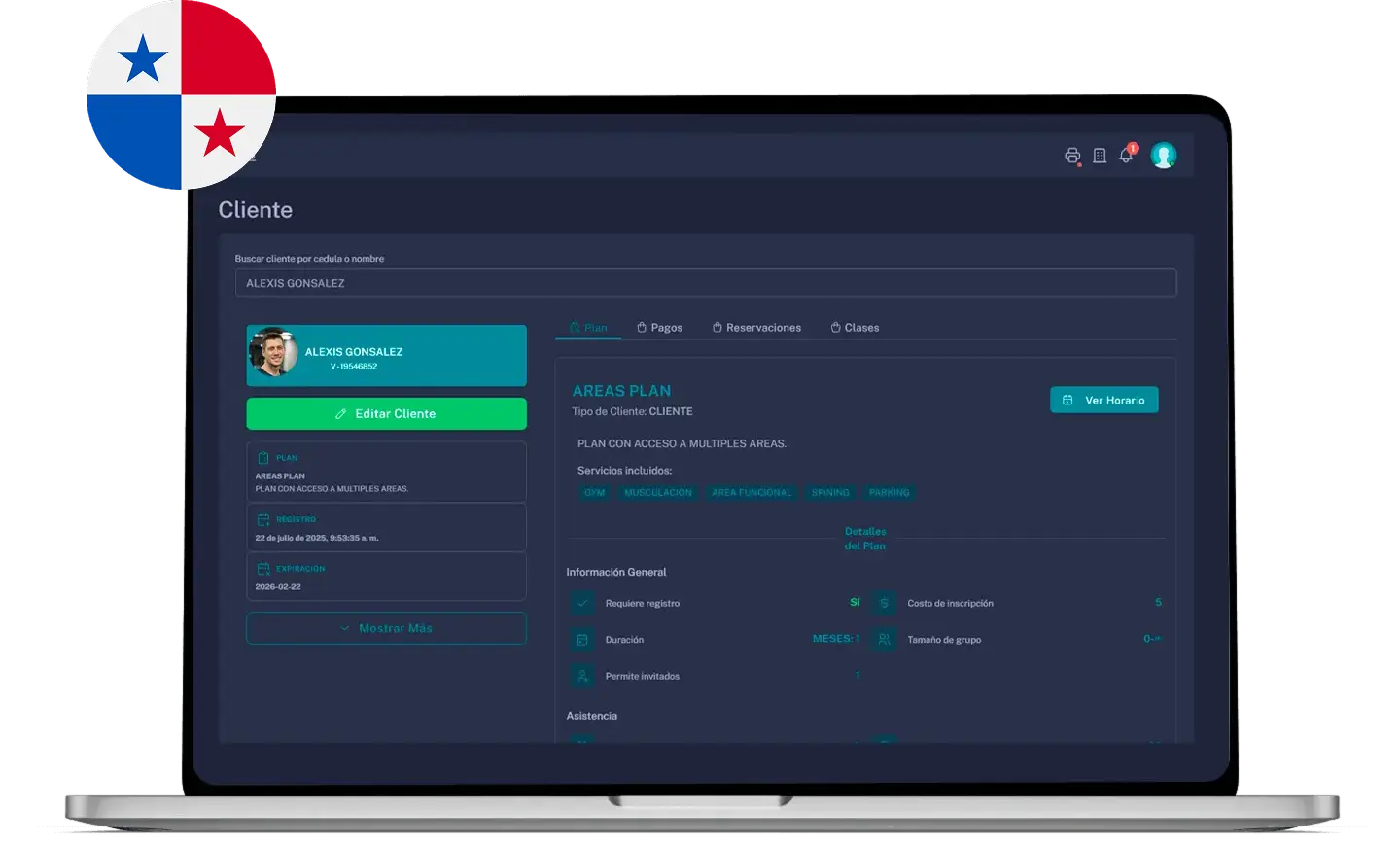Select the SPINING service tag

830,493
